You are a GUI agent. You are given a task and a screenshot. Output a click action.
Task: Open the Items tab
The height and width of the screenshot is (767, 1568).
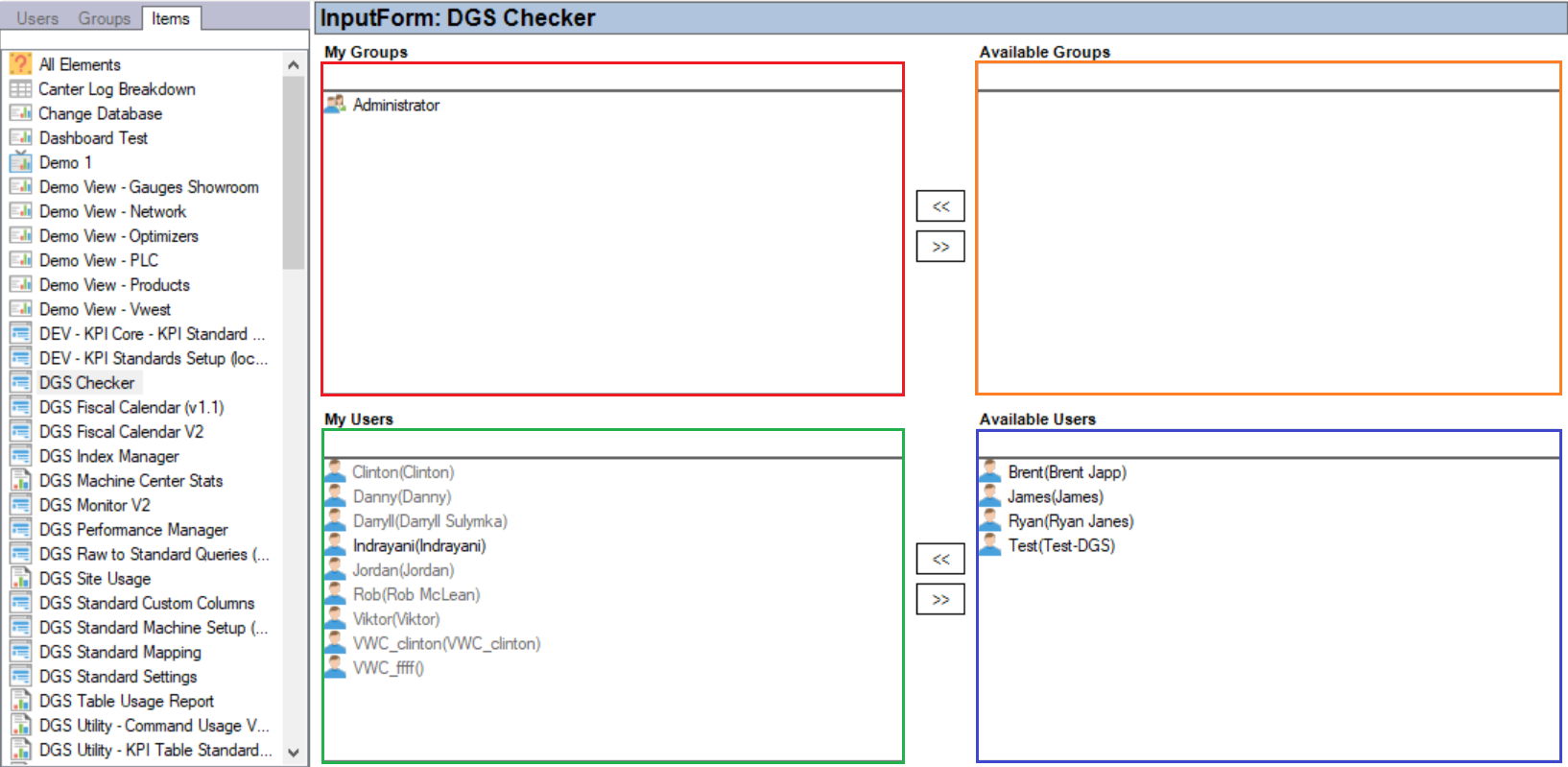click(x=171, y=18)
